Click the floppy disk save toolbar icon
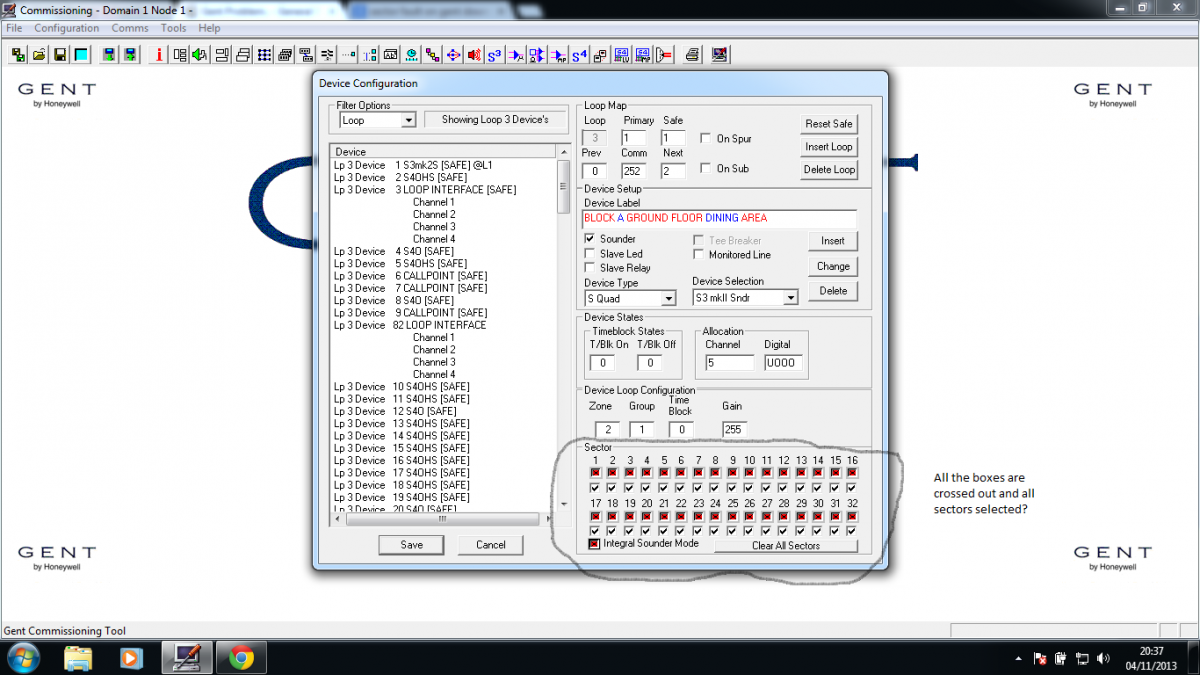The height and width of the screenshot is (675, 1200). [x=60, y=54]
